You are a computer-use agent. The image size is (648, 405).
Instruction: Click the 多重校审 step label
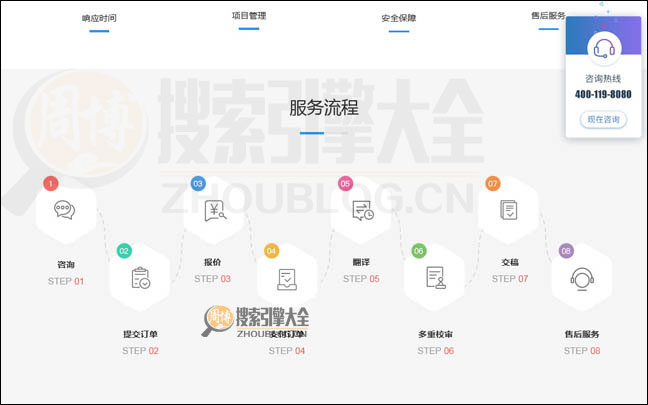point(436,334)
